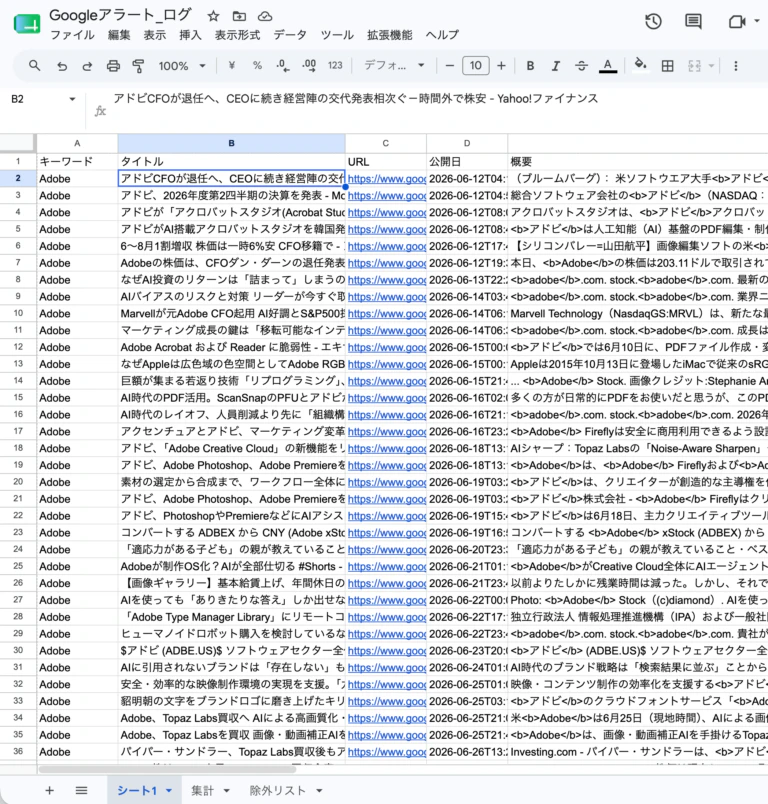Open 集計 tab dropdown arrow
This screenshot has width=768, height=804.
pyautogui.click(x=227, y=791)
